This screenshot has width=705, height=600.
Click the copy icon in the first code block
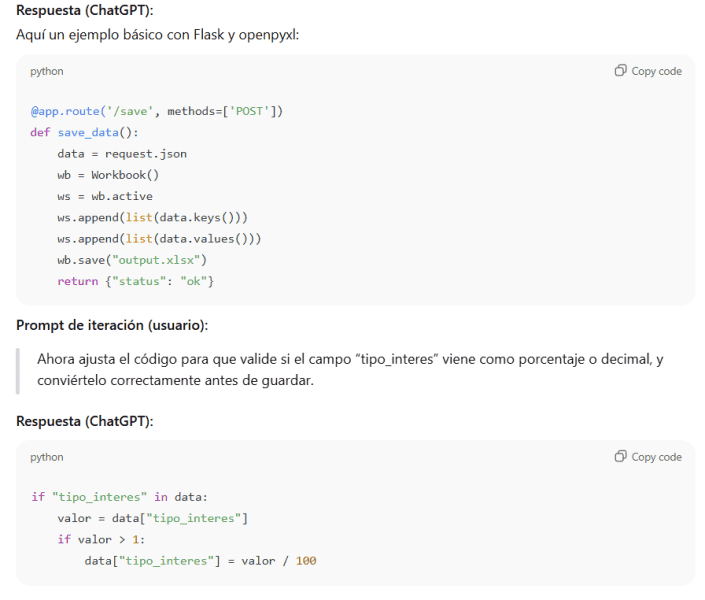(621, 71)
